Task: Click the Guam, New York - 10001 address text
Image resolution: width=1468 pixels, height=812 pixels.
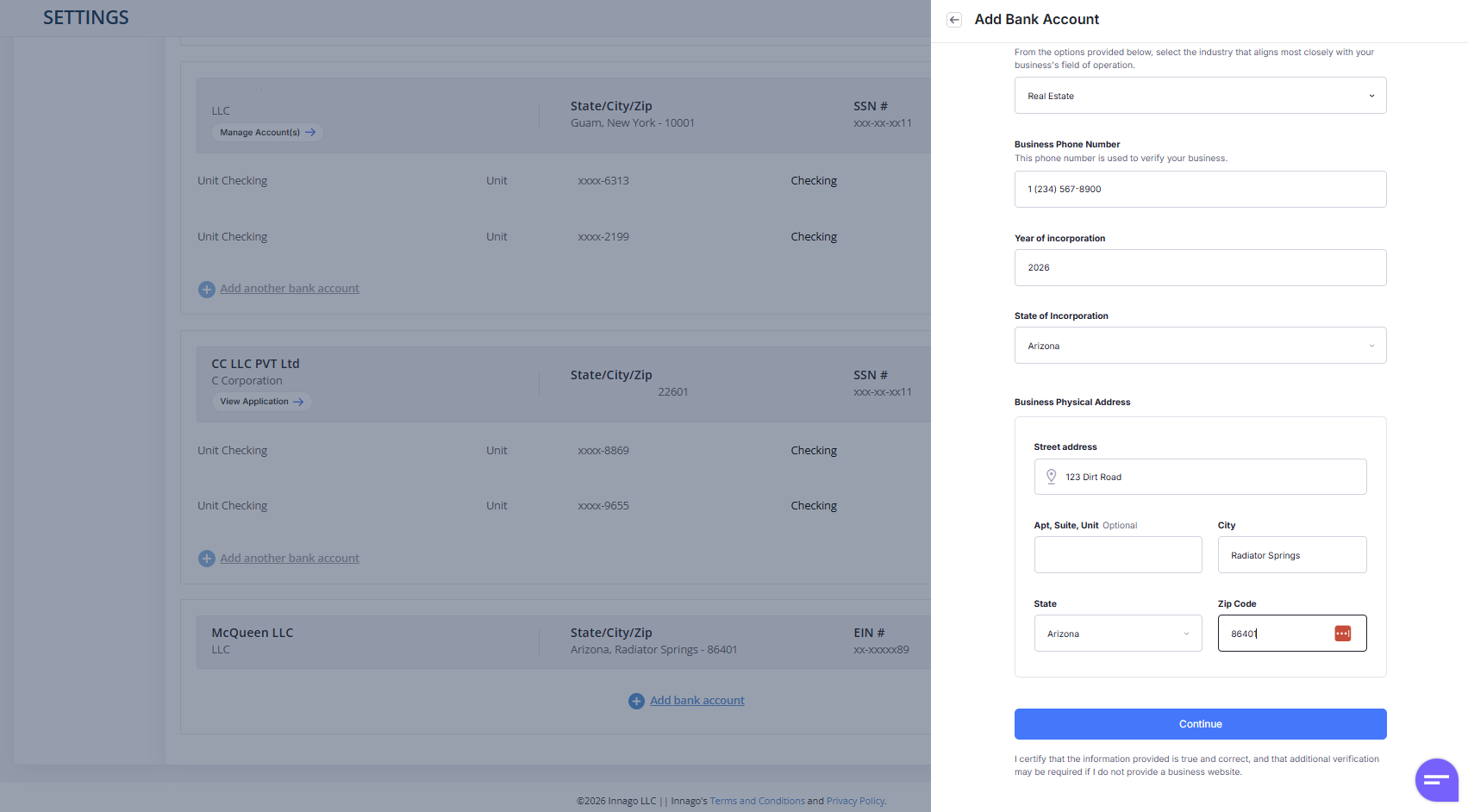Action: (x=633, y=123)
